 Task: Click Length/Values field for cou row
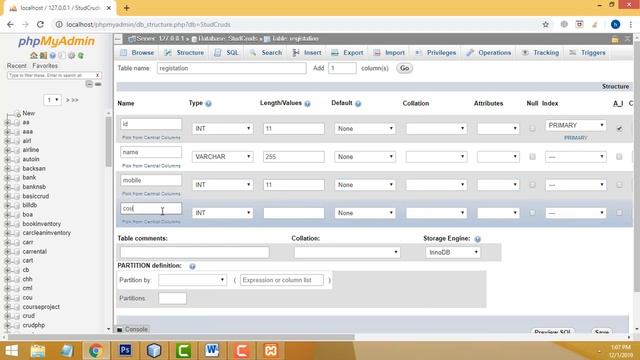(294, 213)
